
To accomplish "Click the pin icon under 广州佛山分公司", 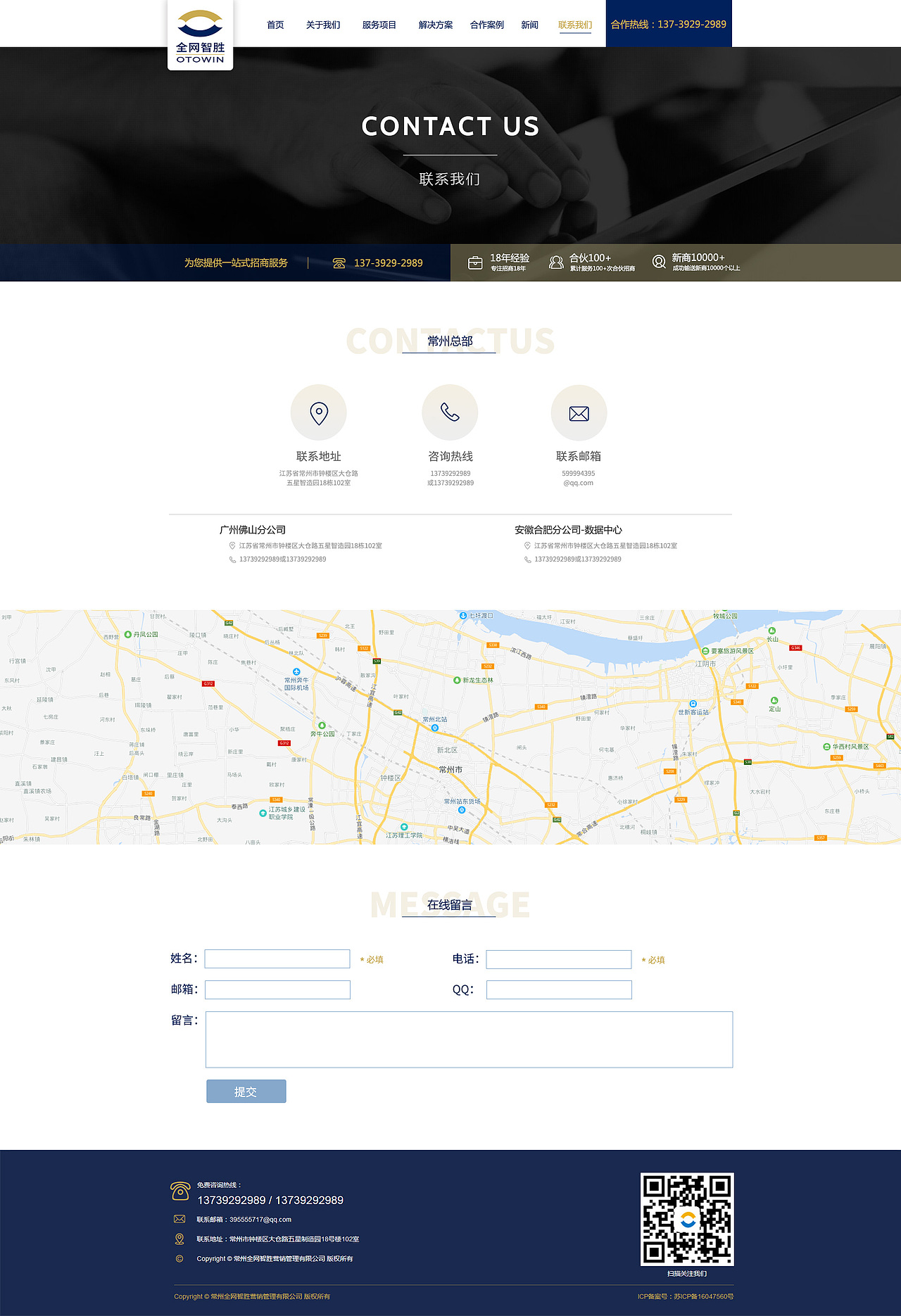I will tap(232, 546).
